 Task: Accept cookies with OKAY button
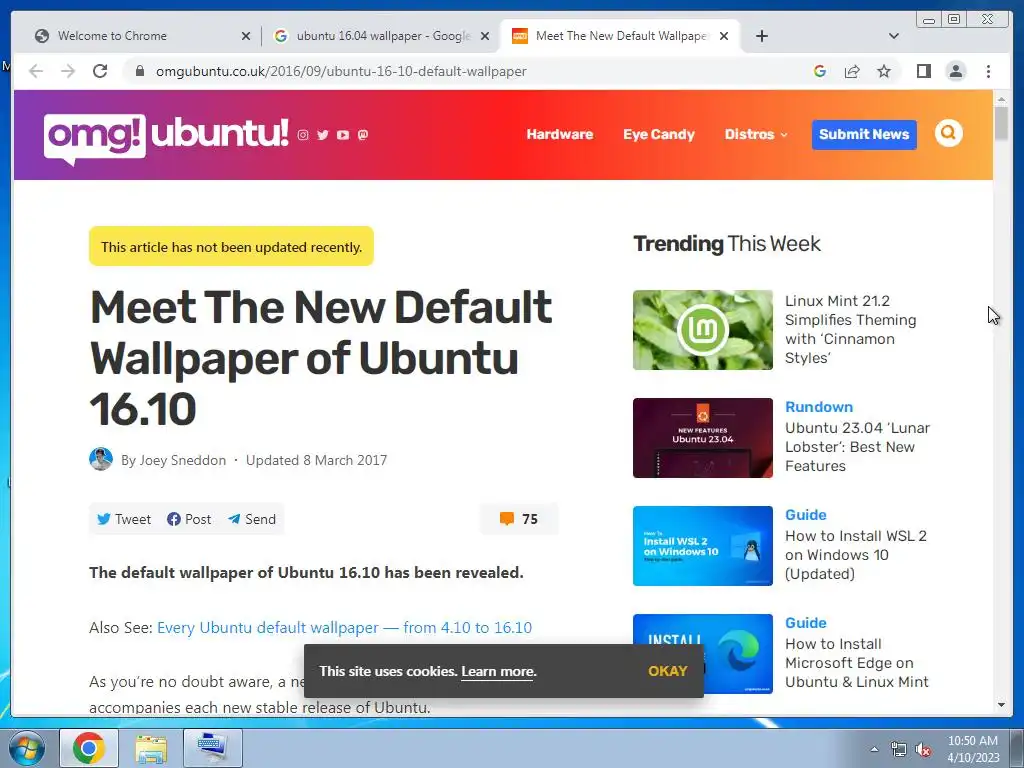tap(667, 671)
